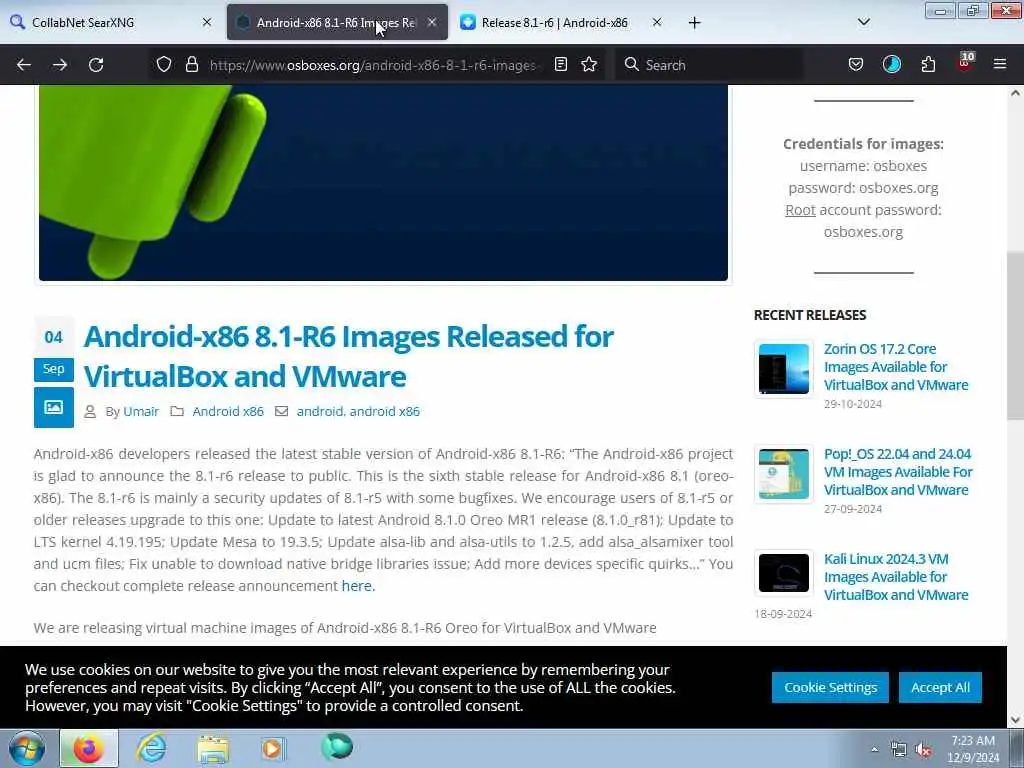Open Windows Explorer folder taskbar icon
The width and height of the screenshot is (1024, 768).
(213, 748)
